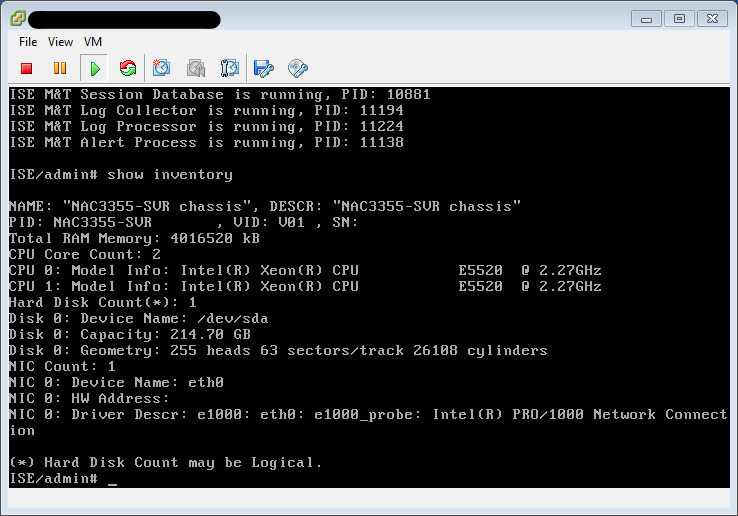Click the 'Disk 0: Device Name: /dev/sda' line
Viewport: 738px width, 516px height.
coord(139,319)
